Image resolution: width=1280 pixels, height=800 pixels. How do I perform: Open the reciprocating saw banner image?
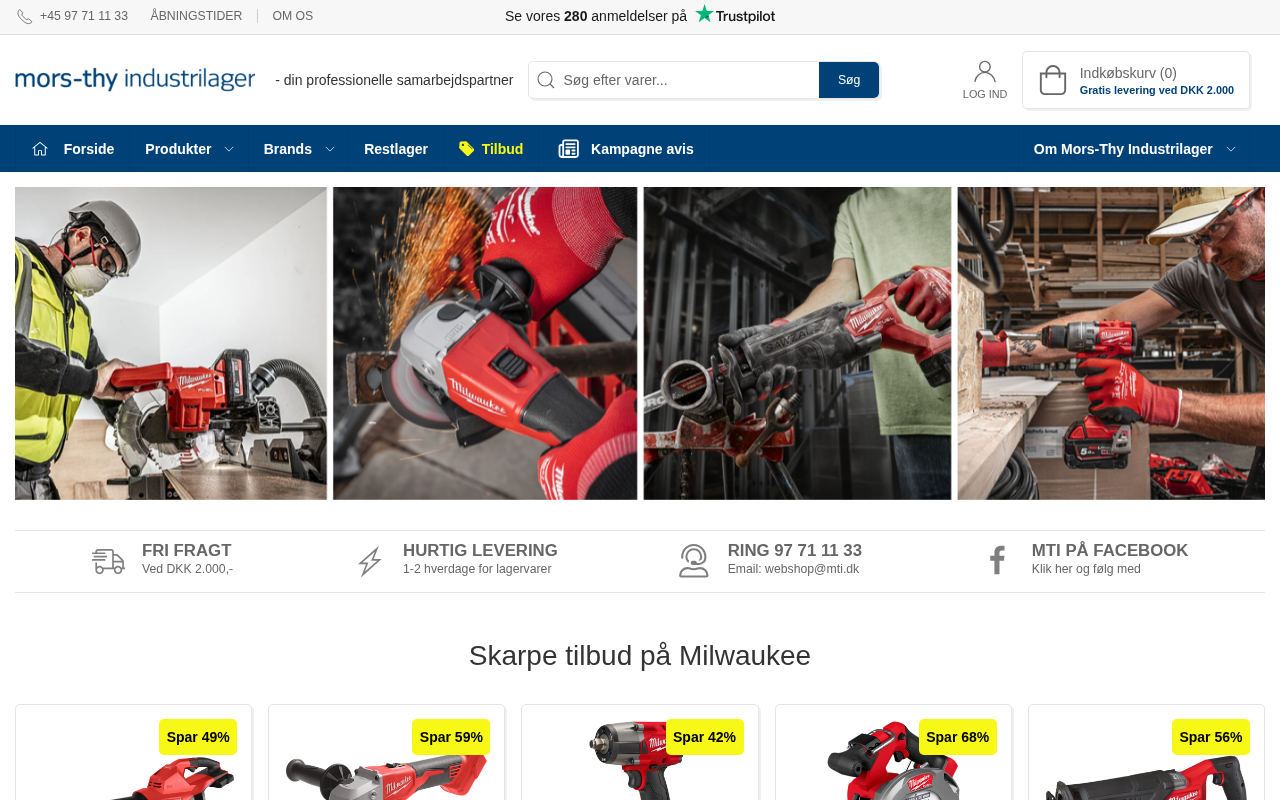[x=797, y=343]
